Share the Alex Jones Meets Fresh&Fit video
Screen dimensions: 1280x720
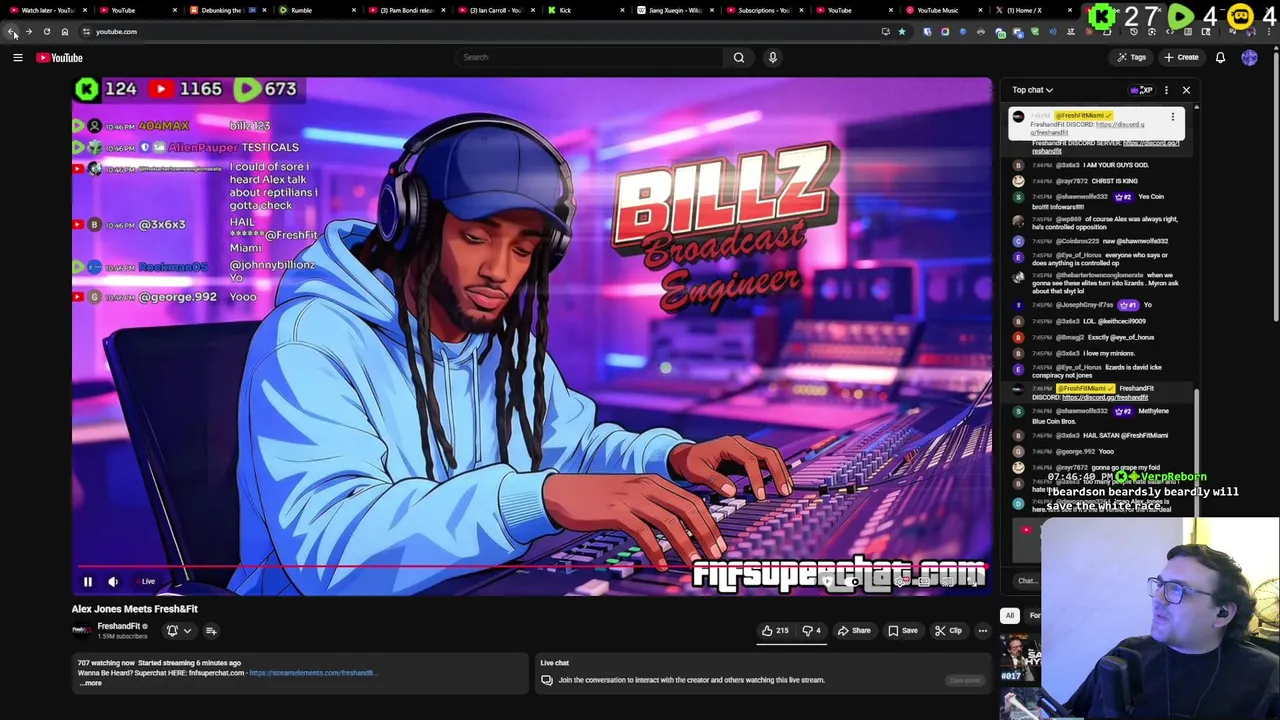[x=854, y=631]
